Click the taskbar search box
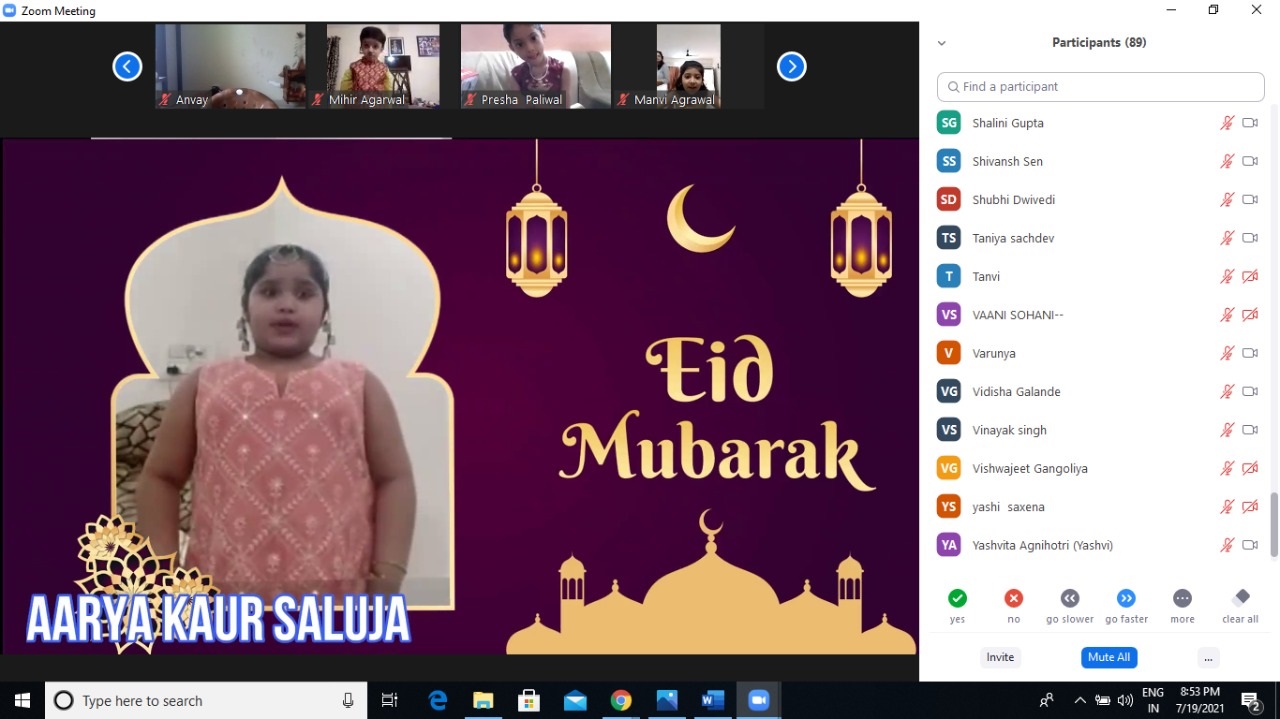Viewport: 1280px width, 719px height. [x=207, y=701]
